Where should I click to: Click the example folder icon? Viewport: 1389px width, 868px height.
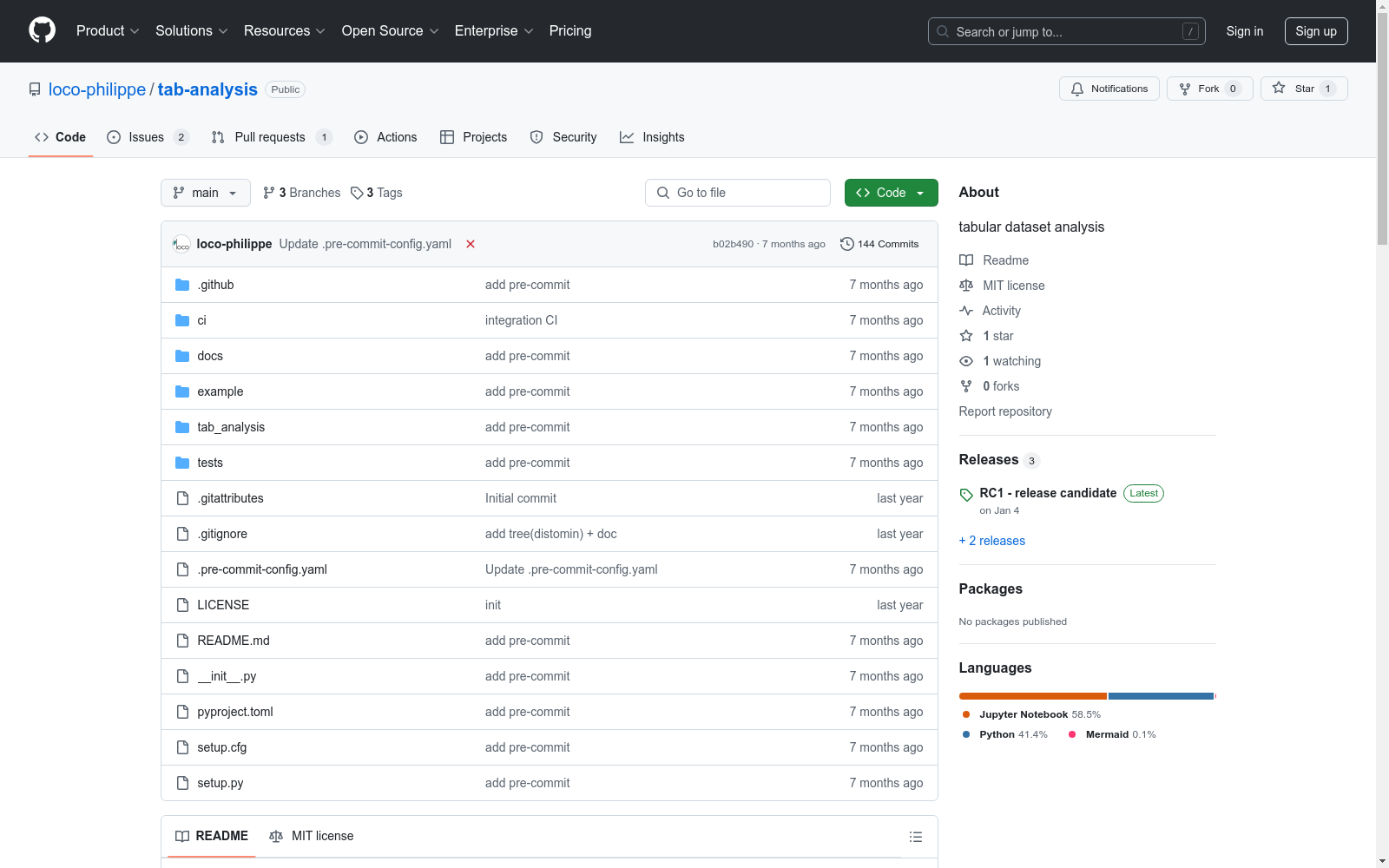[x=182, y=391]
